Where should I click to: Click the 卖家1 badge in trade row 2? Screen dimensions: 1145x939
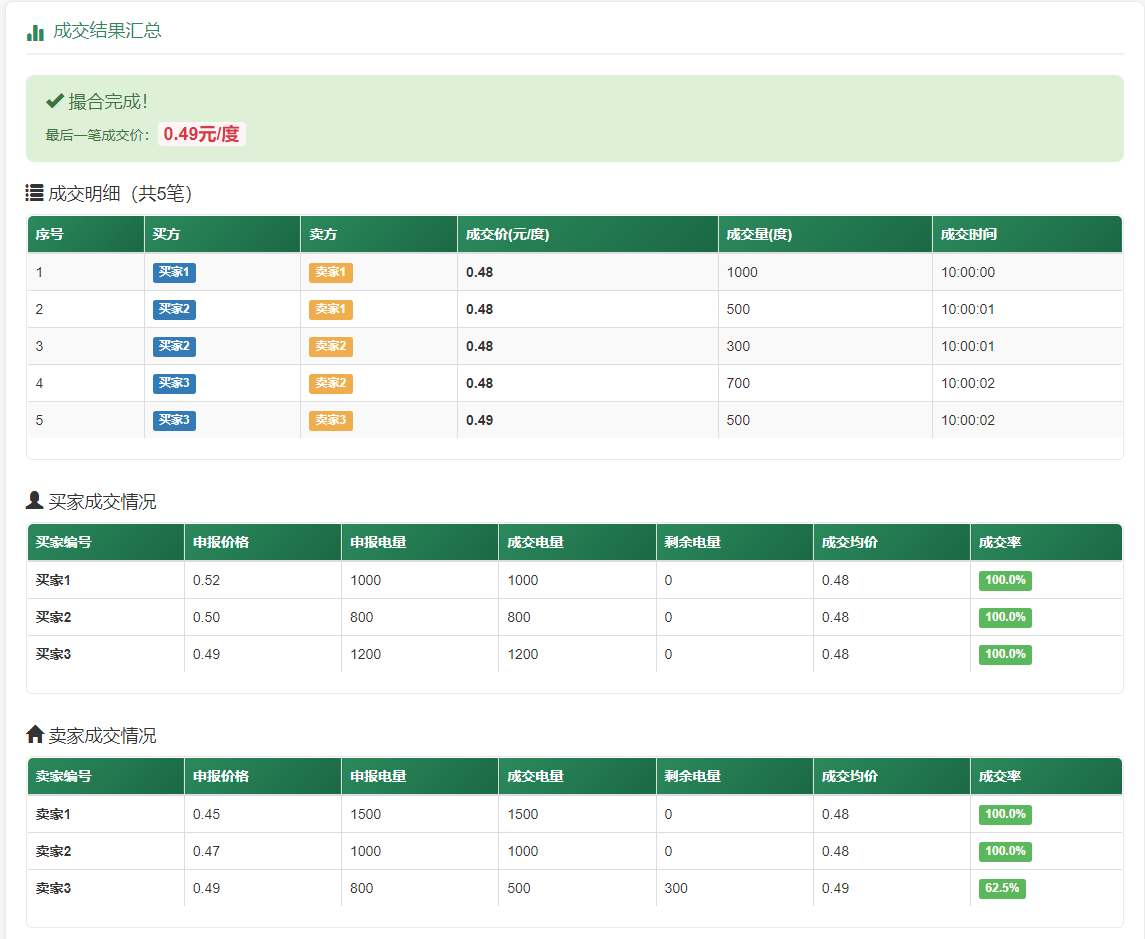pyautogui.click(x=330, y=309)
